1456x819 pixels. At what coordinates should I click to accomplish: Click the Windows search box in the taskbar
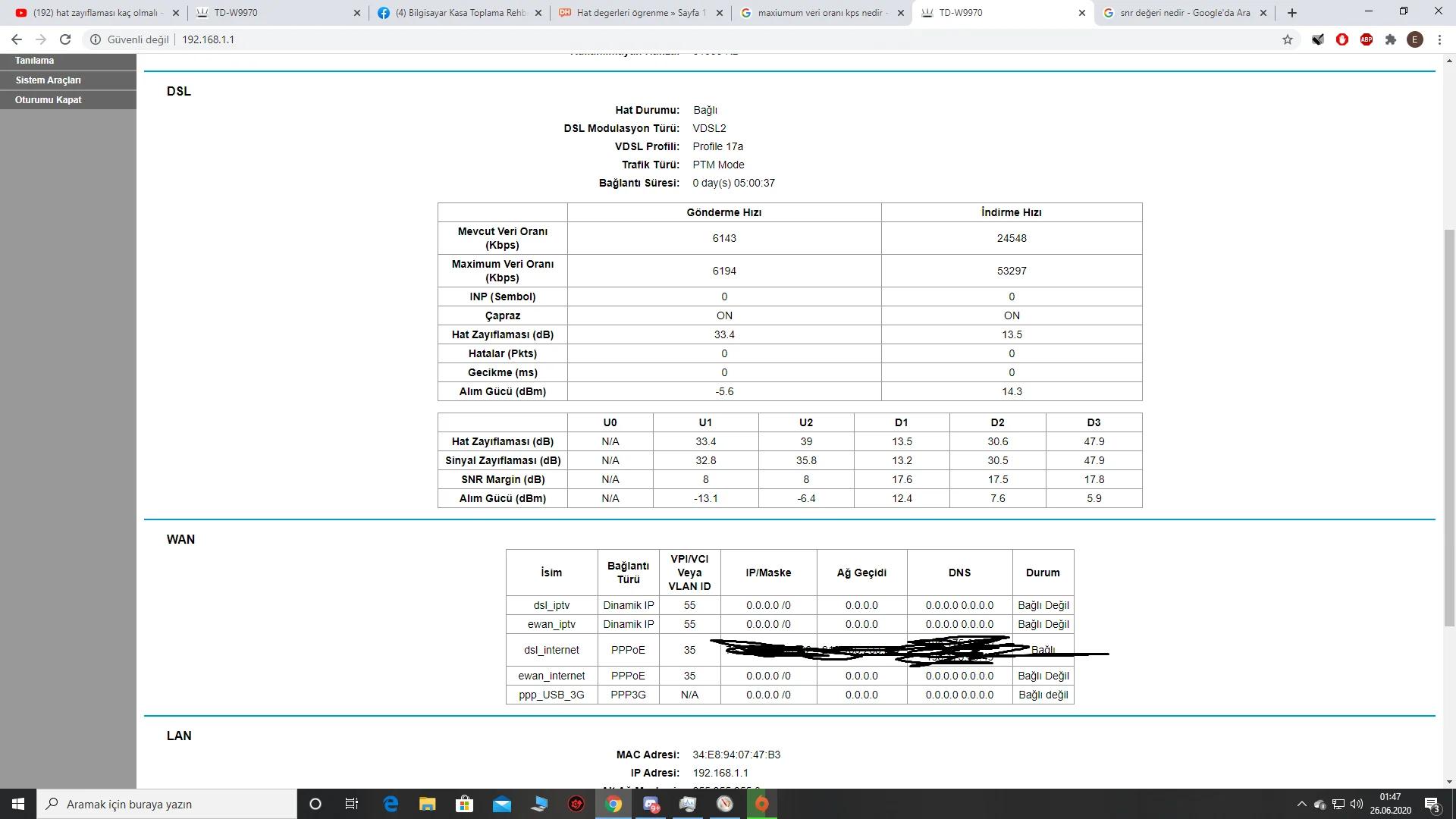tap(167, 804)
